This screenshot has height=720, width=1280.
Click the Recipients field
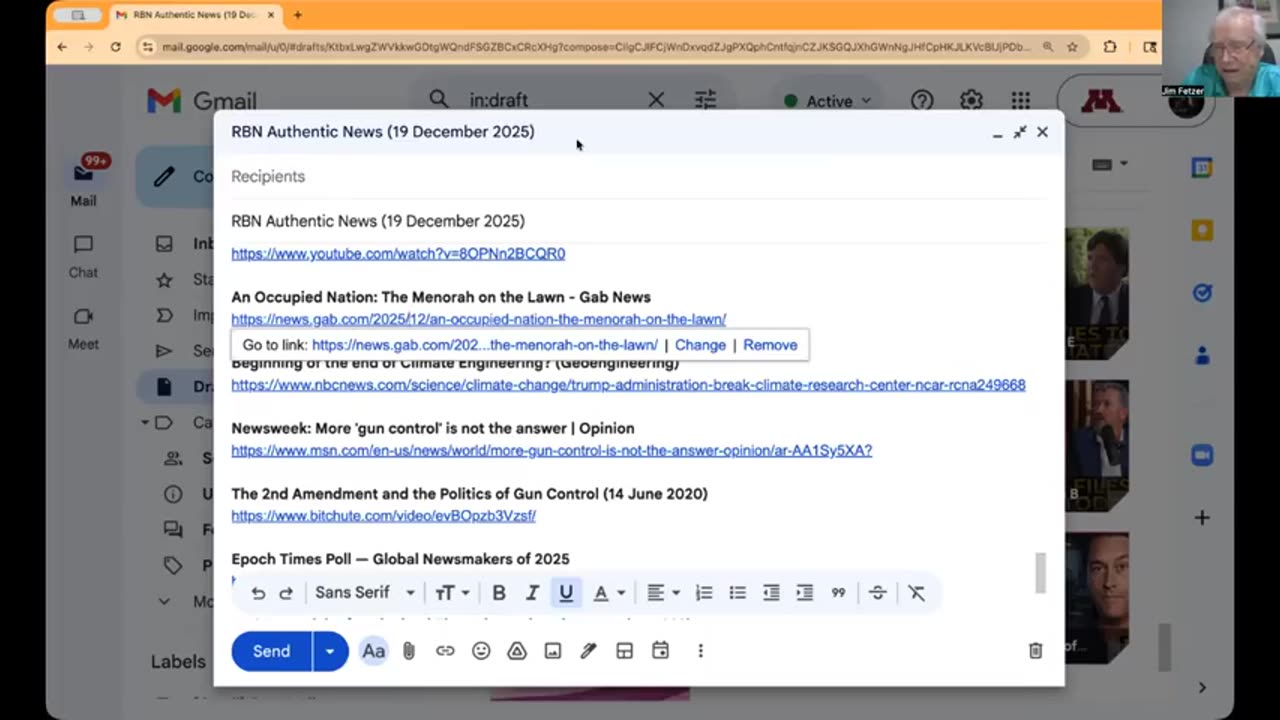tap(638, 176)
